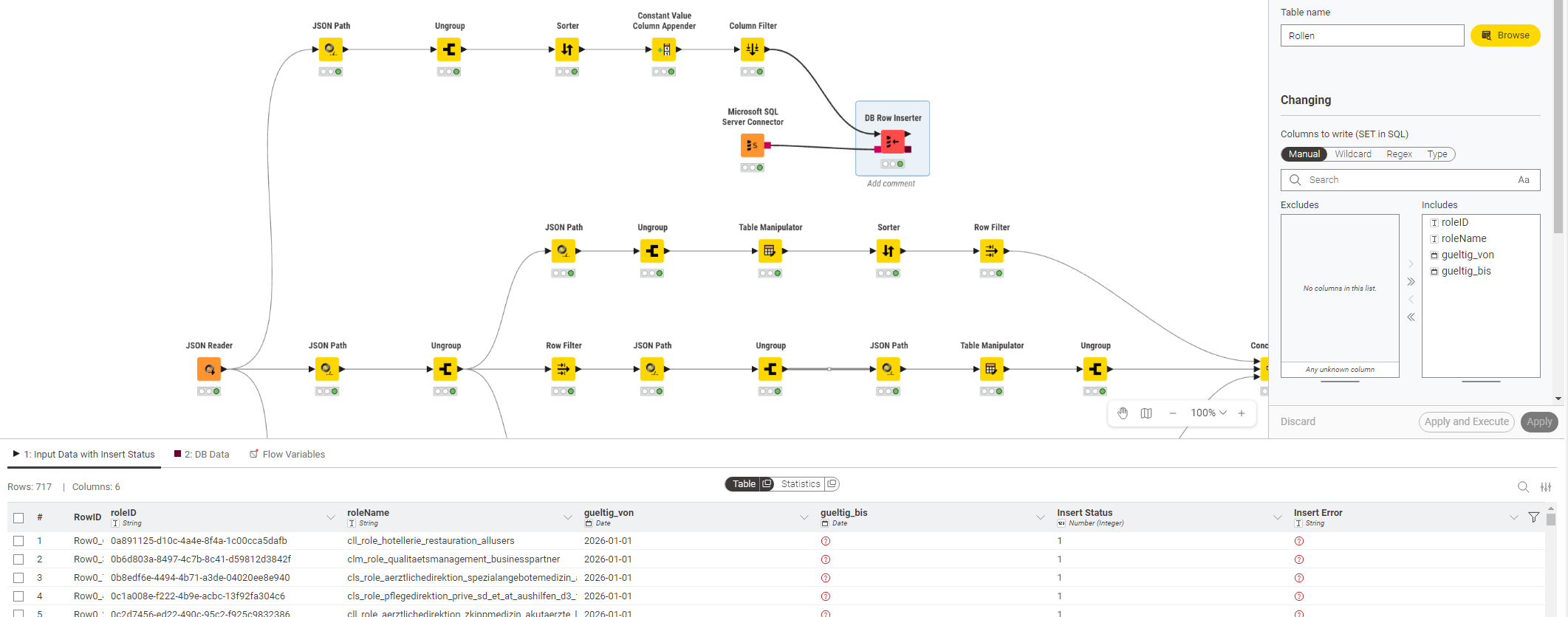
Task: Select the Column Filter node icon
Action: (752, 49)
